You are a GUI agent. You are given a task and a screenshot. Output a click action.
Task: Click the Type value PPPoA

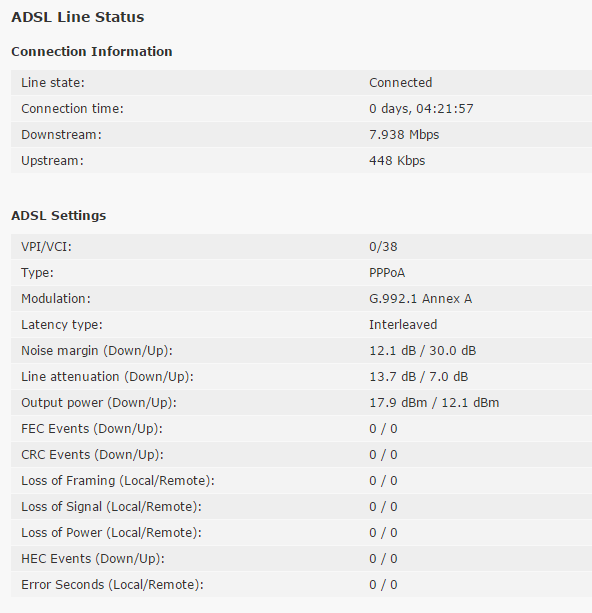[x=387, y=272]
